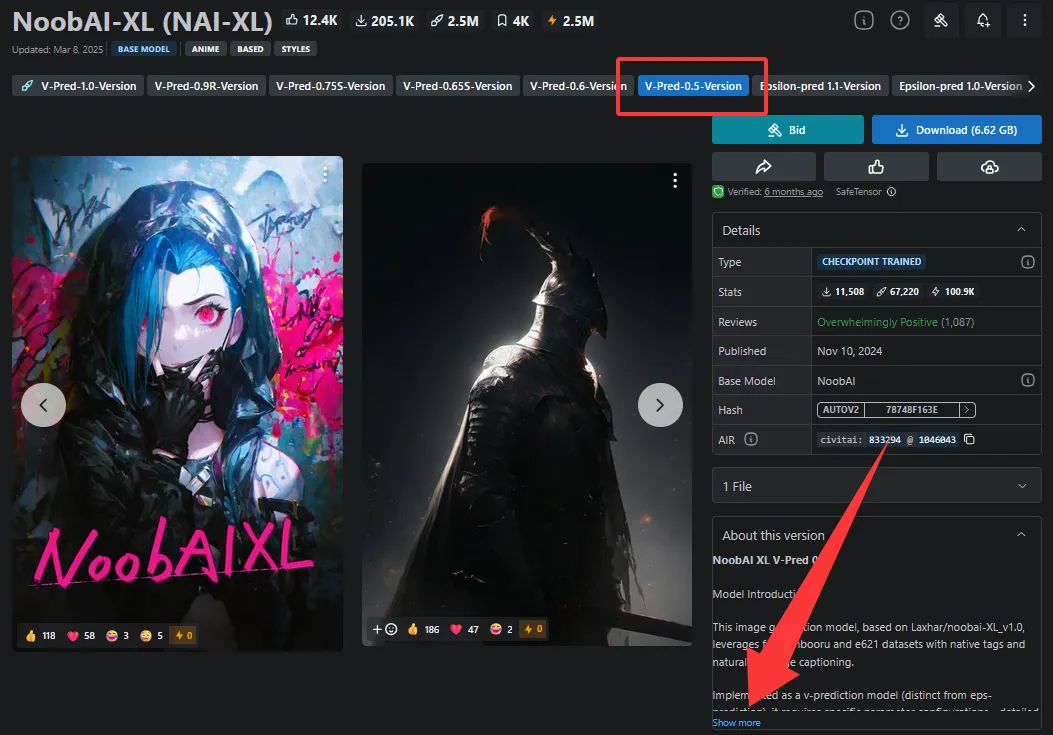The height and width of the screenshot is (735, 1053).
Task: Click the share arrow button
Action: pyautogui.click(x=764, y=167)
